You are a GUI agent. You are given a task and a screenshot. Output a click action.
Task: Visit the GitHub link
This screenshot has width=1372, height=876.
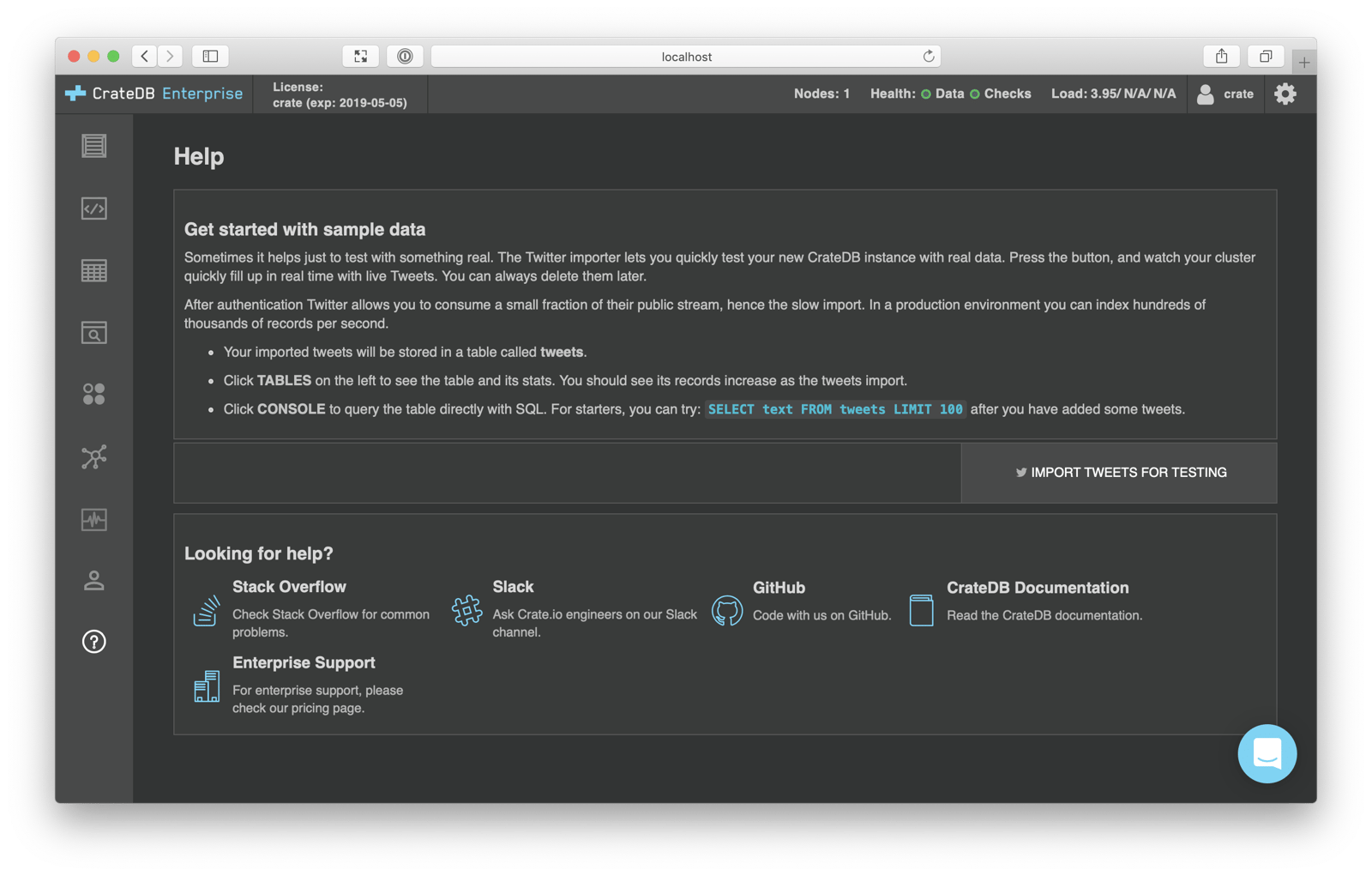779,588
